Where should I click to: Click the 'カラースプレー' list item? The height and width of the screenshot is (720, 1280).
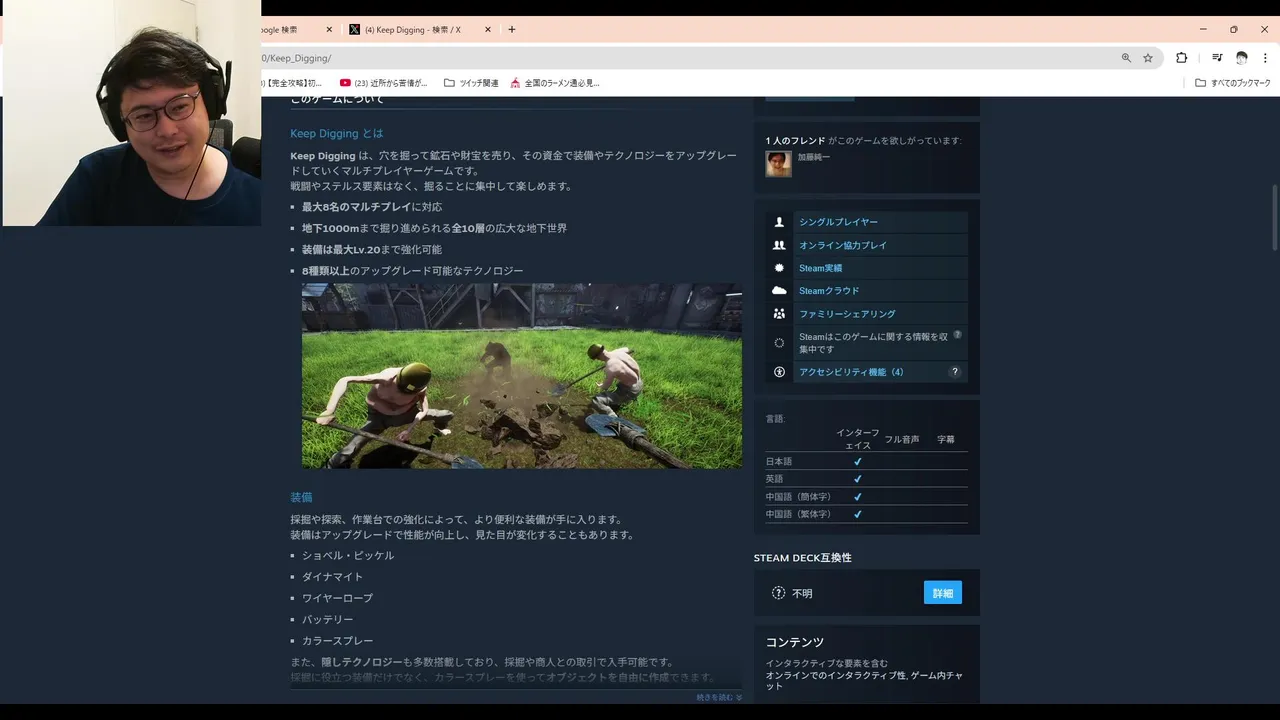click(x=338, y=641)
